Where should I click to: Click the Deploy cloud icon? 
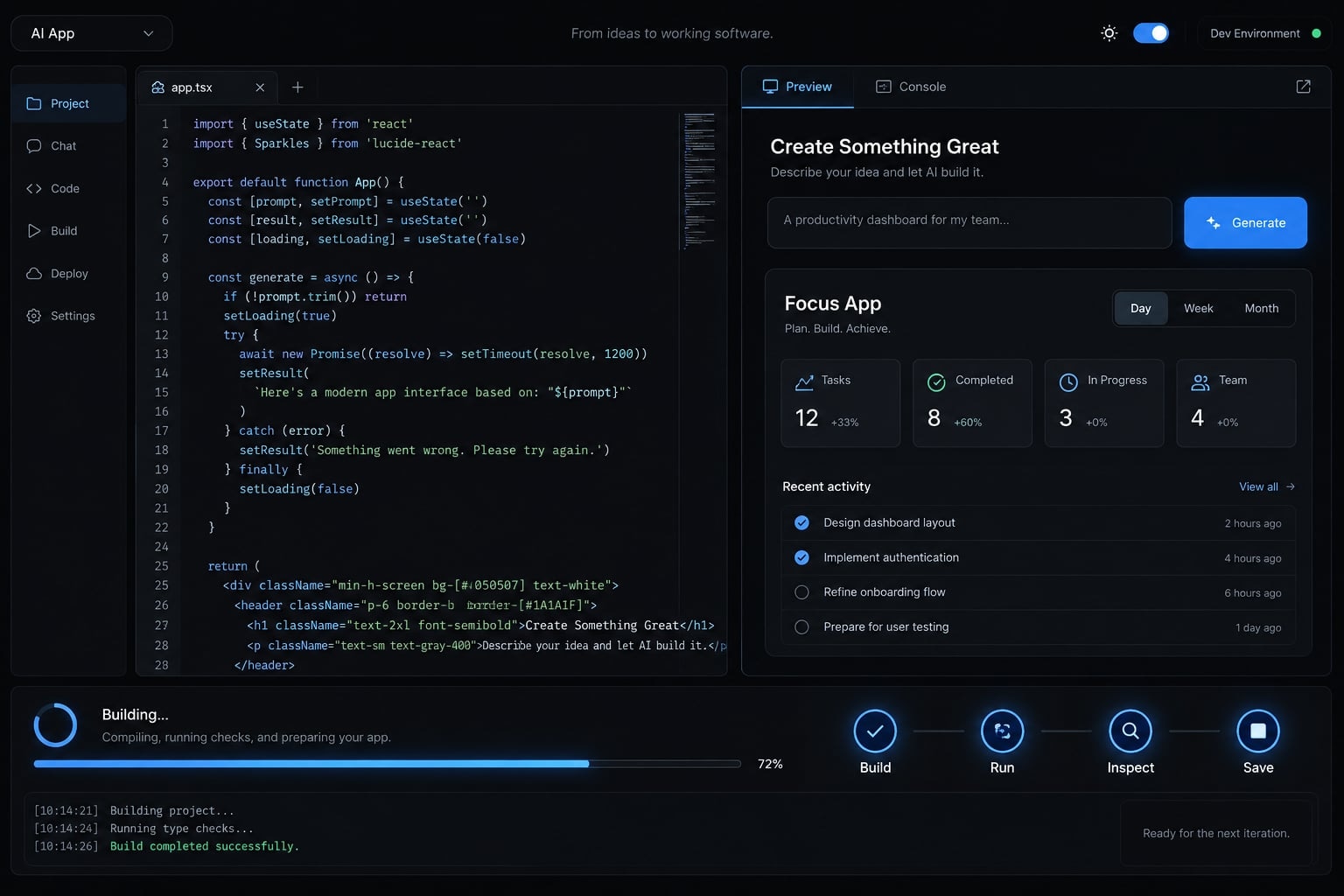(x=34, y=274)
